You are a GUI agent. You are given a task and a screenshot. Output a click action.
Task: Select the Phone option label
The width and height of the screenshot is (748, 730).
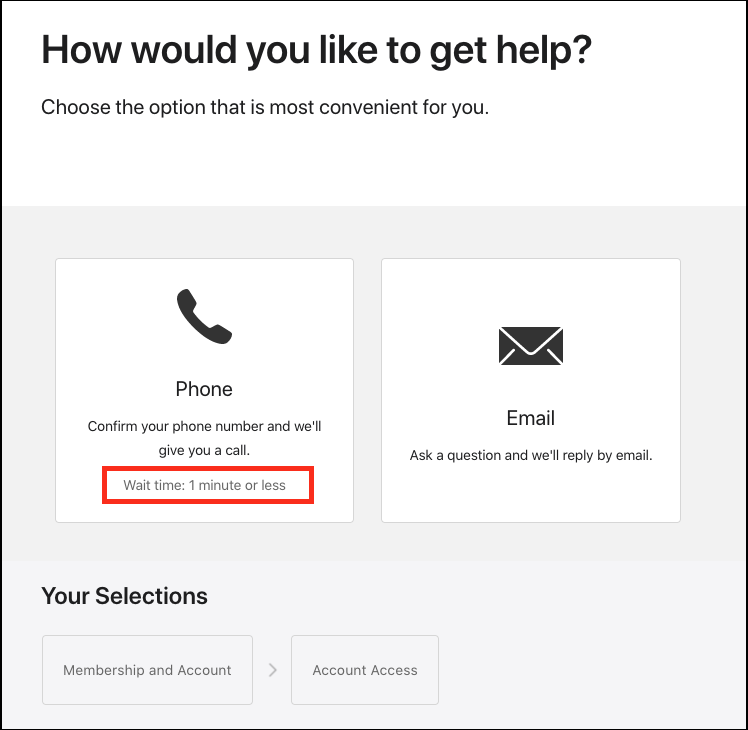204,389
